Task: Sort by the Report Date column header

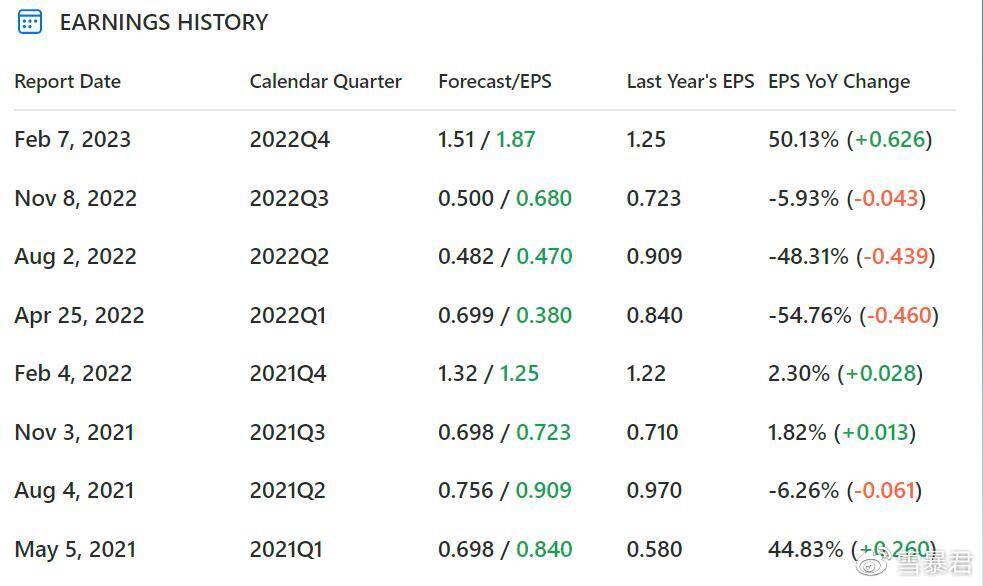Action: 68,81
